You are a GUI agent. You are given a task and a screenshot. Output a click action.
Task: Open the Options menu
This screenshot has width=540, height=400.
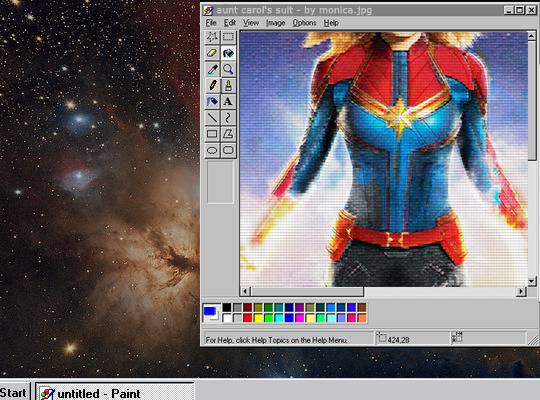(x=304, y=23)
